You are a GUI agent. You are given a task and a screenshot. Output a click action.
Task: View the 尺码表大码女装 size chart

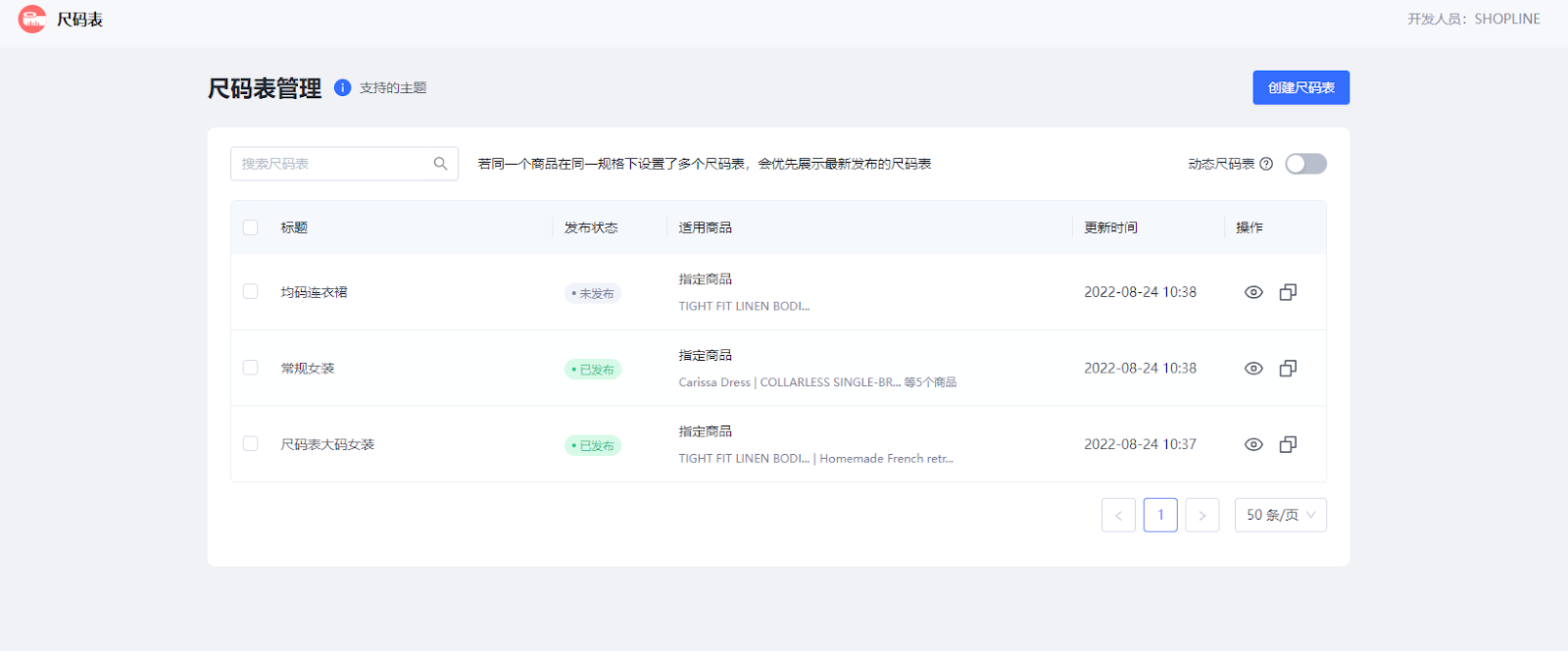[1253, 445]
